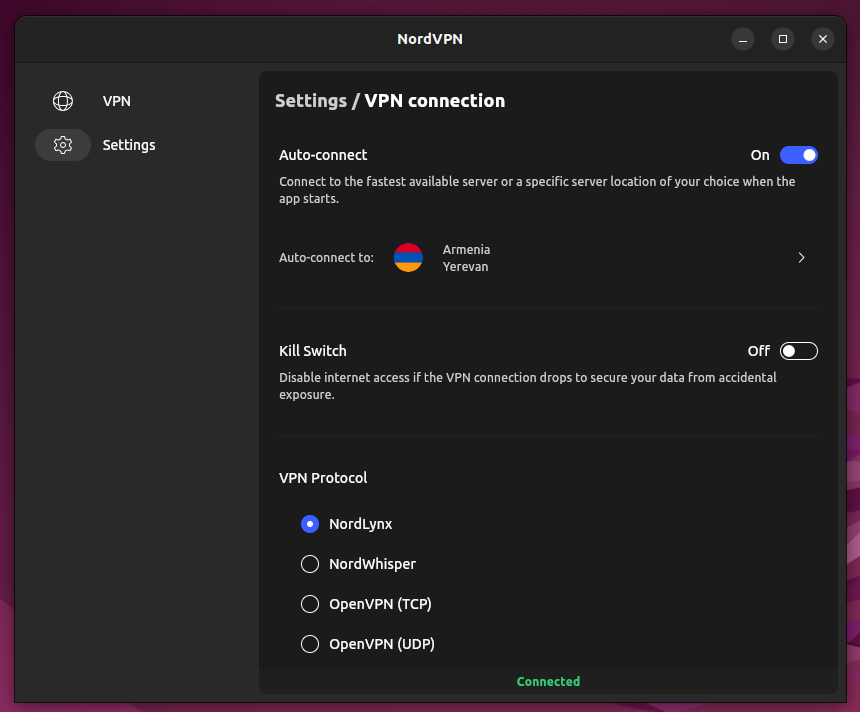The width and height of the screenshot is (860, 712).
Task: Select the Settings label in the sidebar
Action: 129,145
